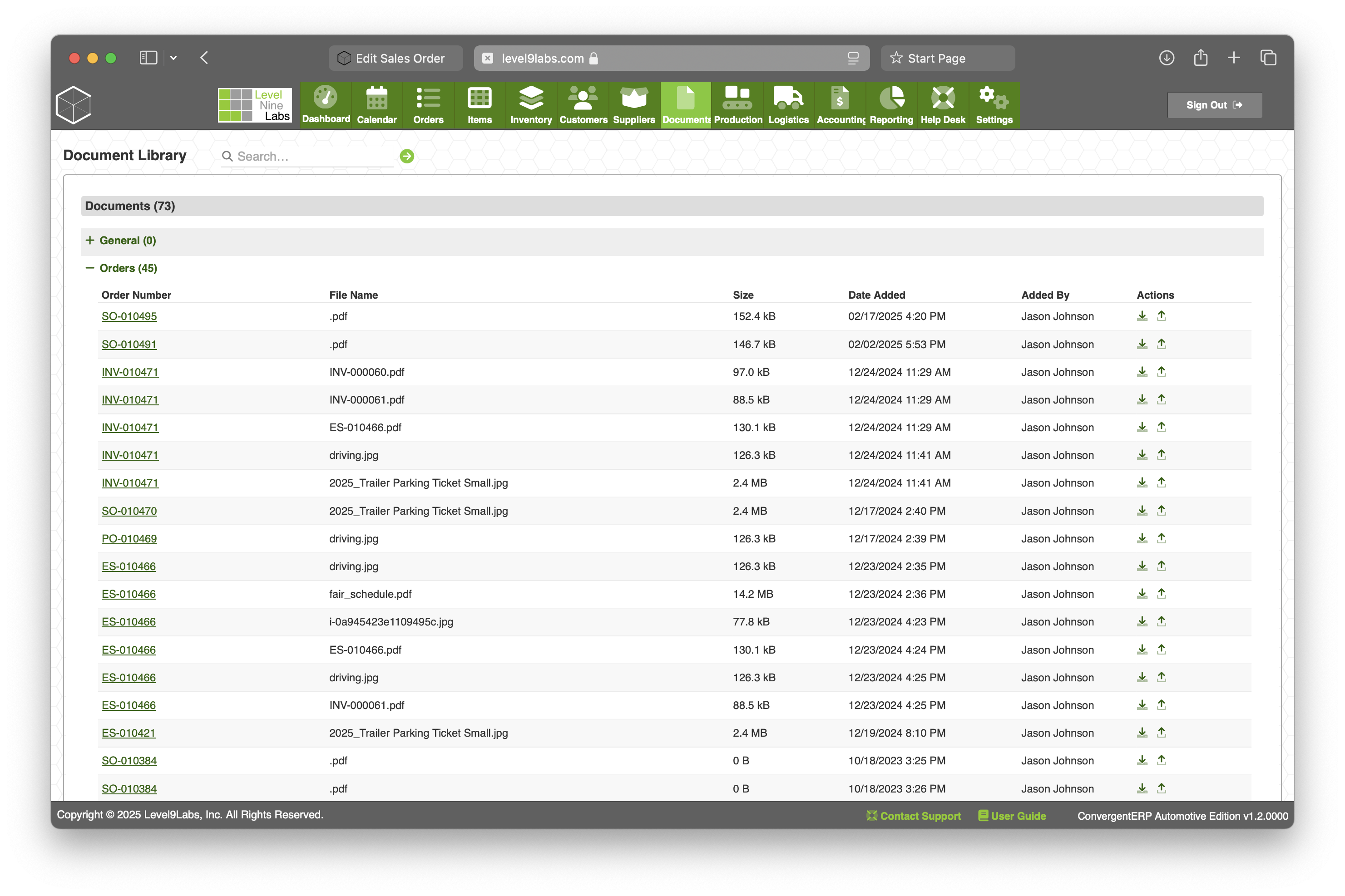This screenshot has height=896, width=1345.
Task: Click the Added By column header
Action: (1045, 295)
